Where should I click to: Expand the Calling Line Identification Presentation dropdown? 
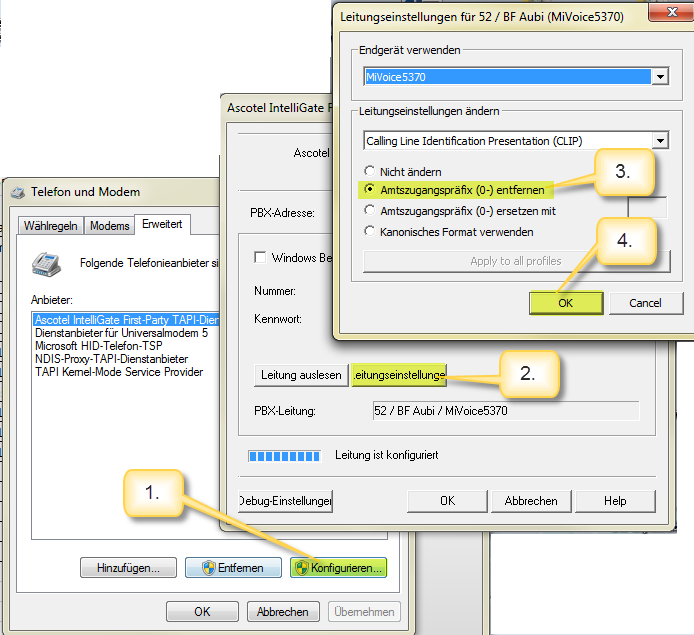[659, 141]
